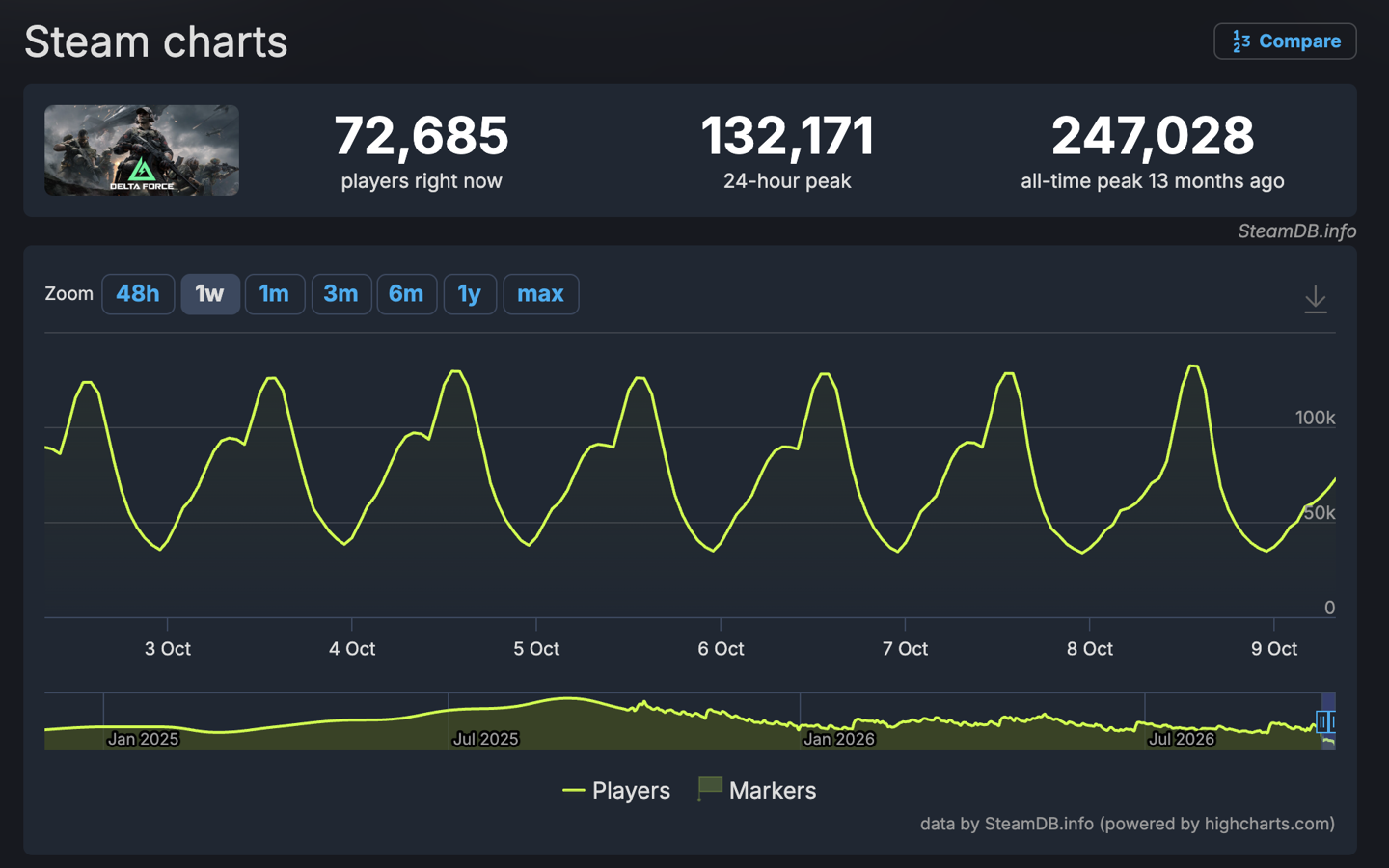Click the 100k y-axis label
Viewport: 1389px width, 868px height.
coord(1315,418)
